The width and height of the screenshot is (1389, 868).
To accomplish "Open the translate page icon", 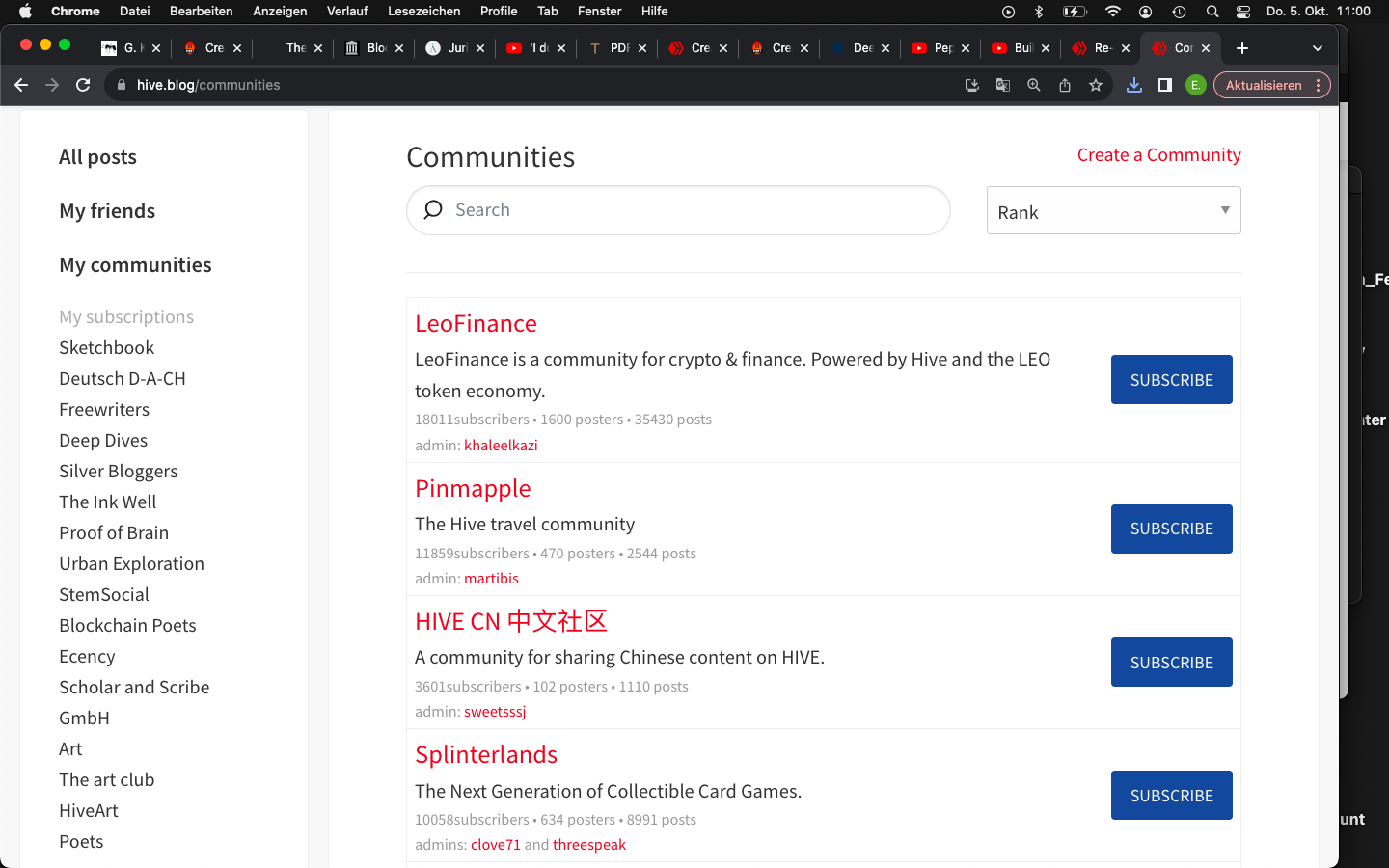I will click(x=1003, y=85).
